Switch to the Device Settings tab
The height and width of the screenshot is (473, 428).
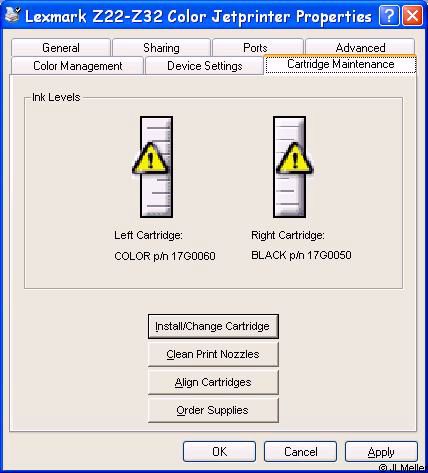[205, 66]
